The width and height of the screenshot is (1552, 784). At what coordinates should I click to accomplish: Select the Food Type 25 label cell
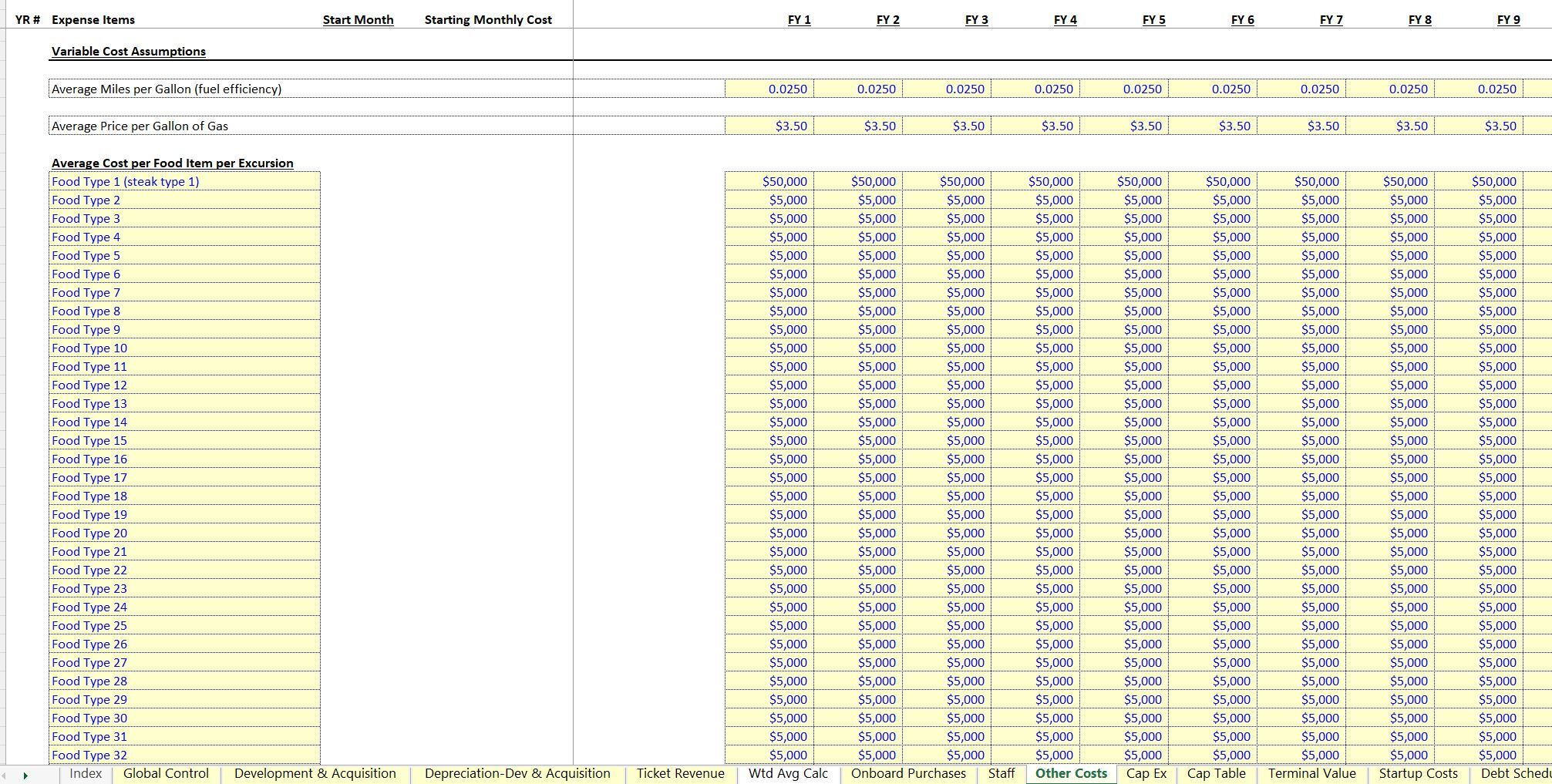tap(185, 625)
